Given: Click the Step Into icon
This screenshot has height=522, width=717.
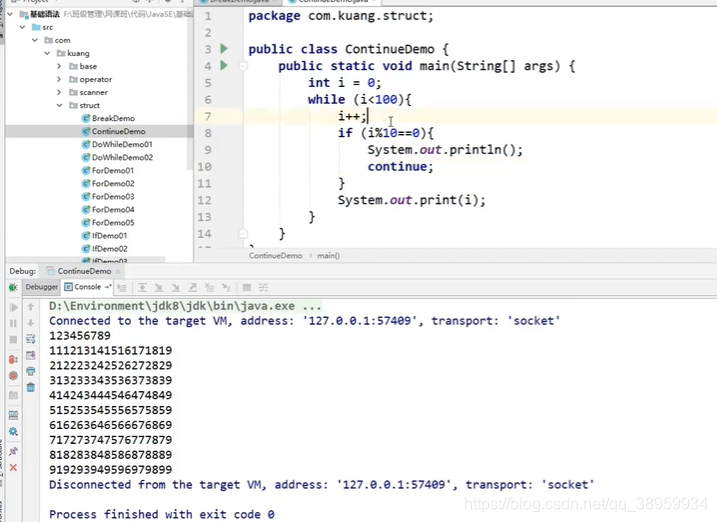Looking at the screenshot, I should point(159,288).
